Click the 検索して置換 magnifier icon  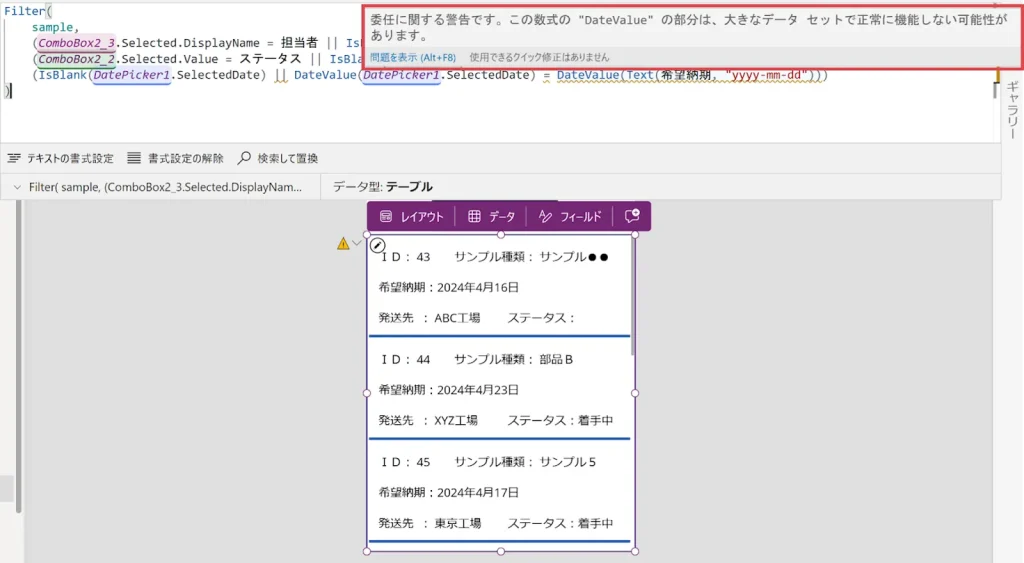click(x=244, y=158)
